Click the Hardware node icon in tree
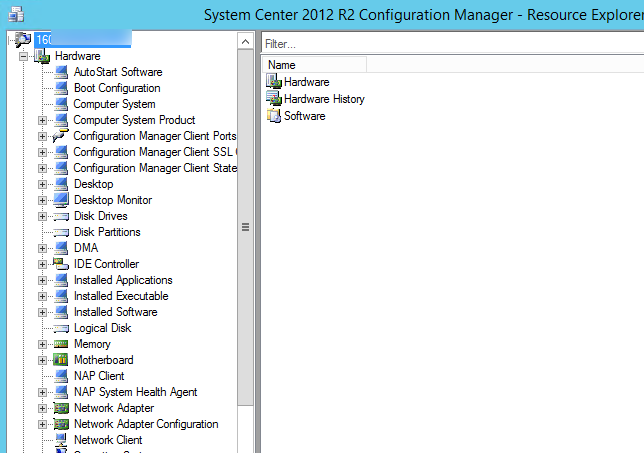 click(x=42, y=56)
